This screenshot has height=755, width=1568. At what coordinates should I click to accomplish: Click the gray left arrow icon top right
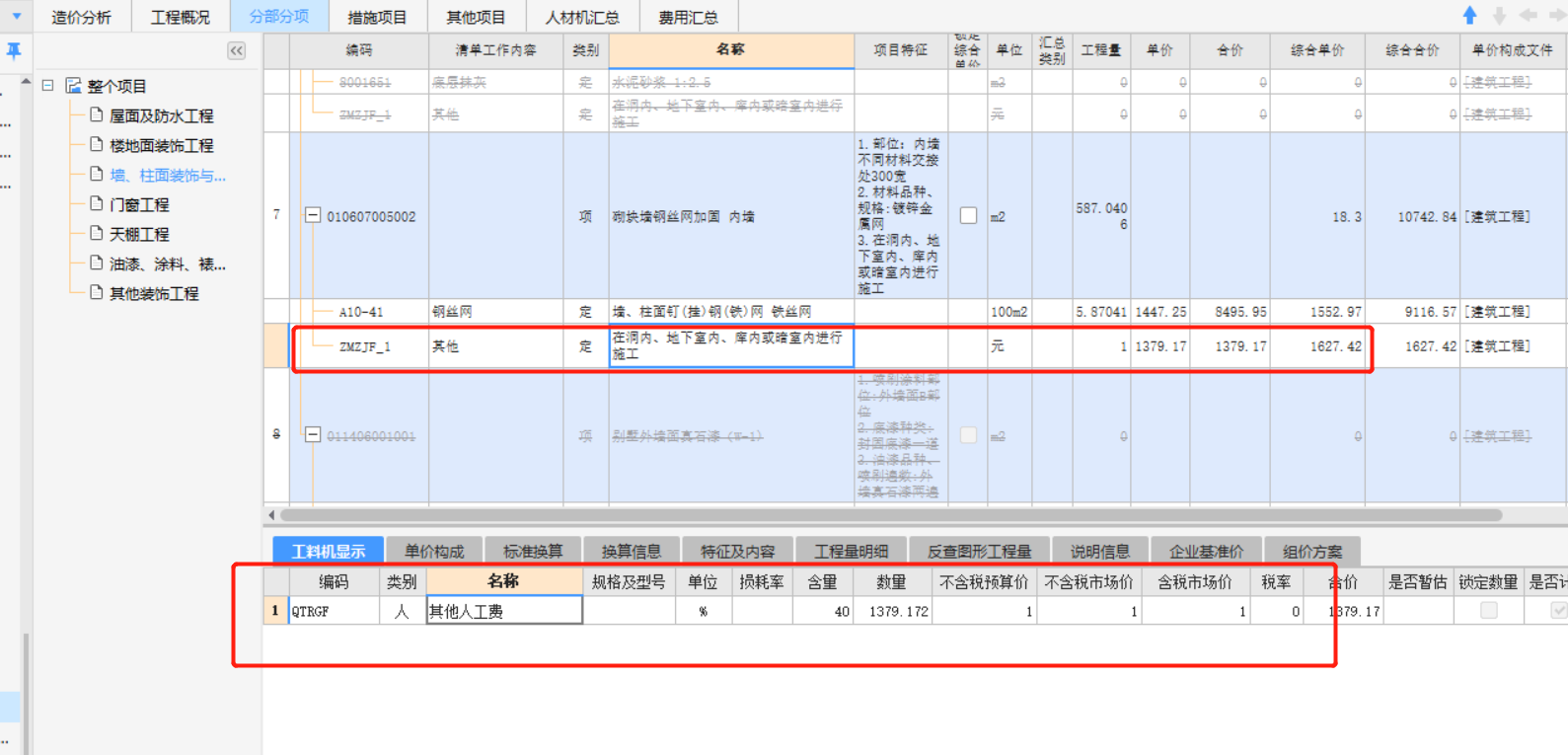(x=1529, y=15)
